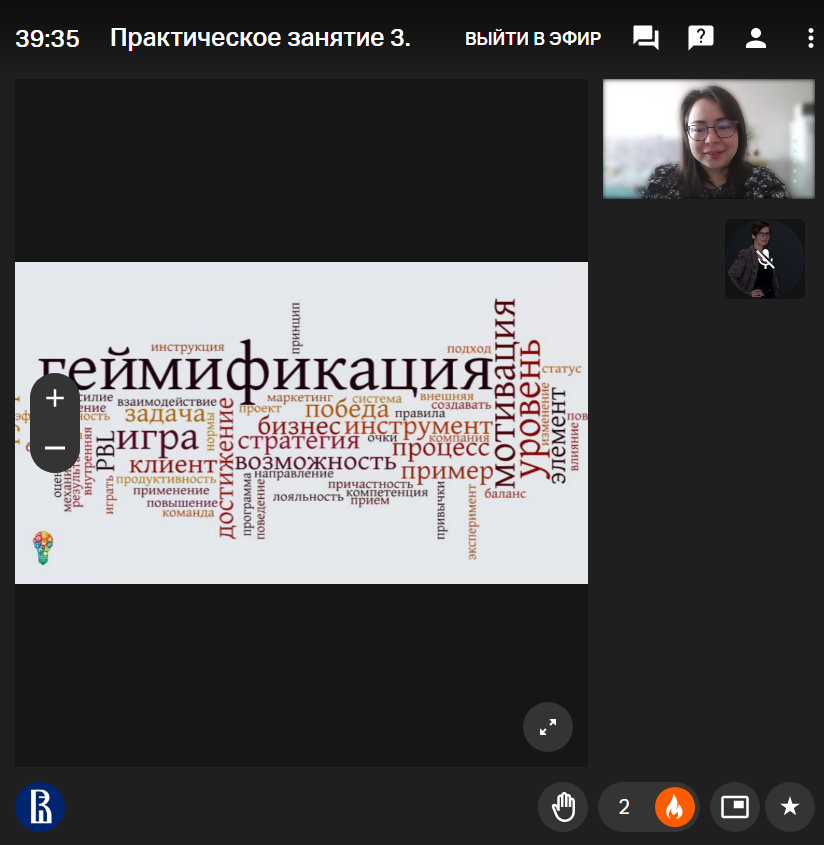Open the chat panel icon
Screen dimensions: 824x845
(x=646, y=39)
